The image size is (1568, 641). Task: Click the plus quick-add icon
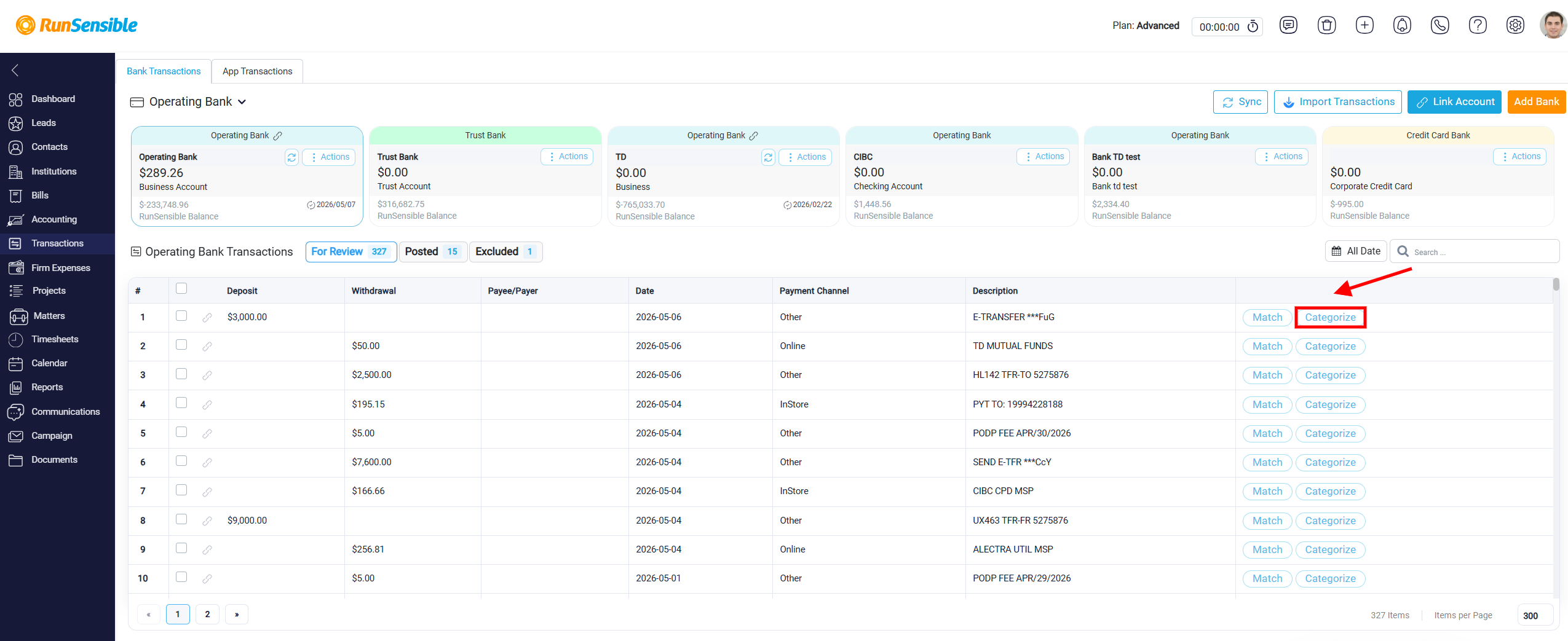point(1364,25)
